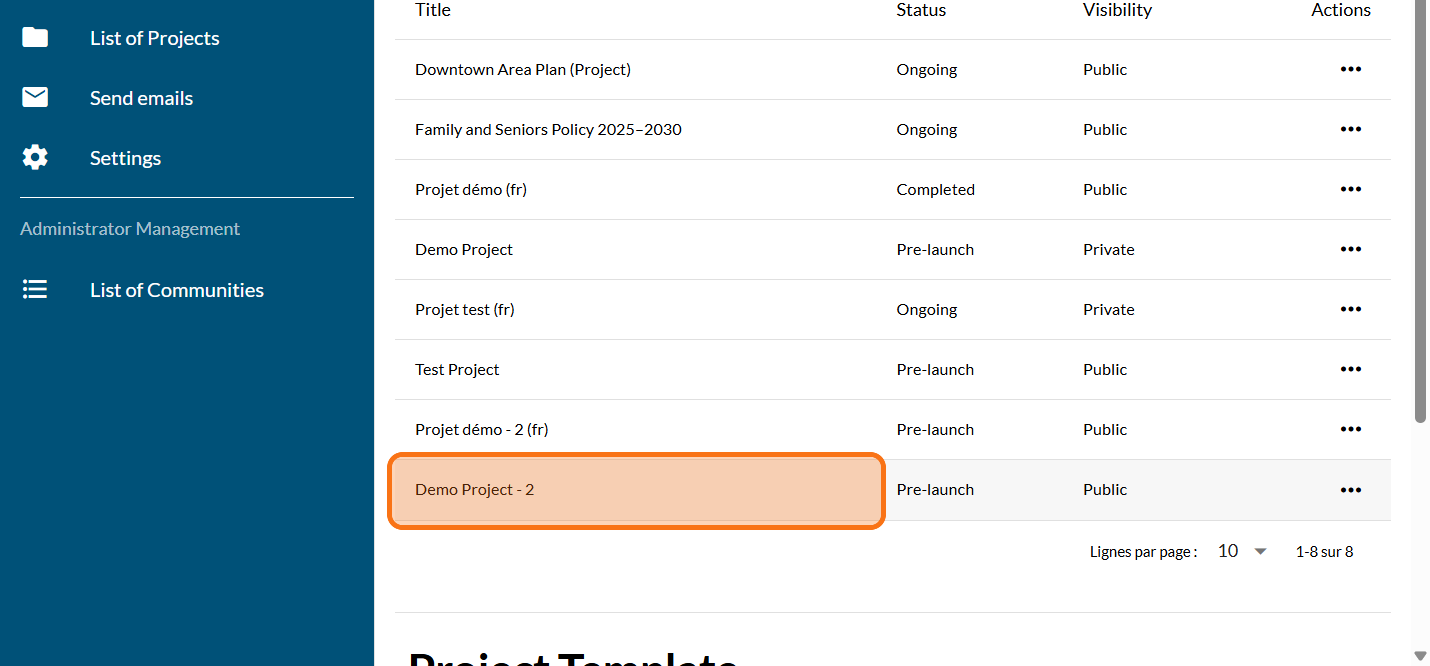Open actions menu for Test Project
The width and height of the screenshot is (1430, 666).
point(1350,369)
